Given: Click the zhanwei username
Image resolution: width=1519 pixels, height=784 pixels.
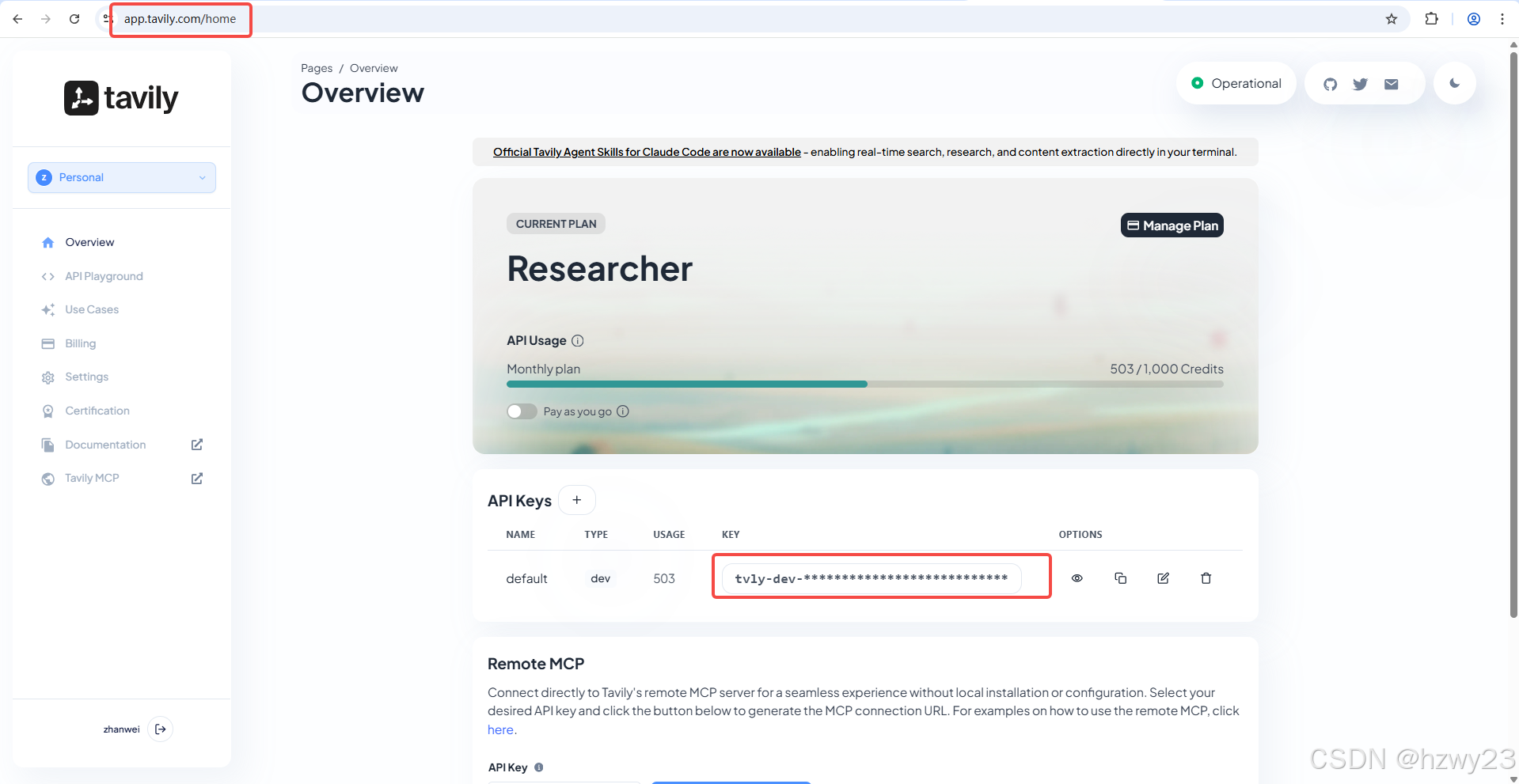Looking at the screenshot, I should 121,729.
